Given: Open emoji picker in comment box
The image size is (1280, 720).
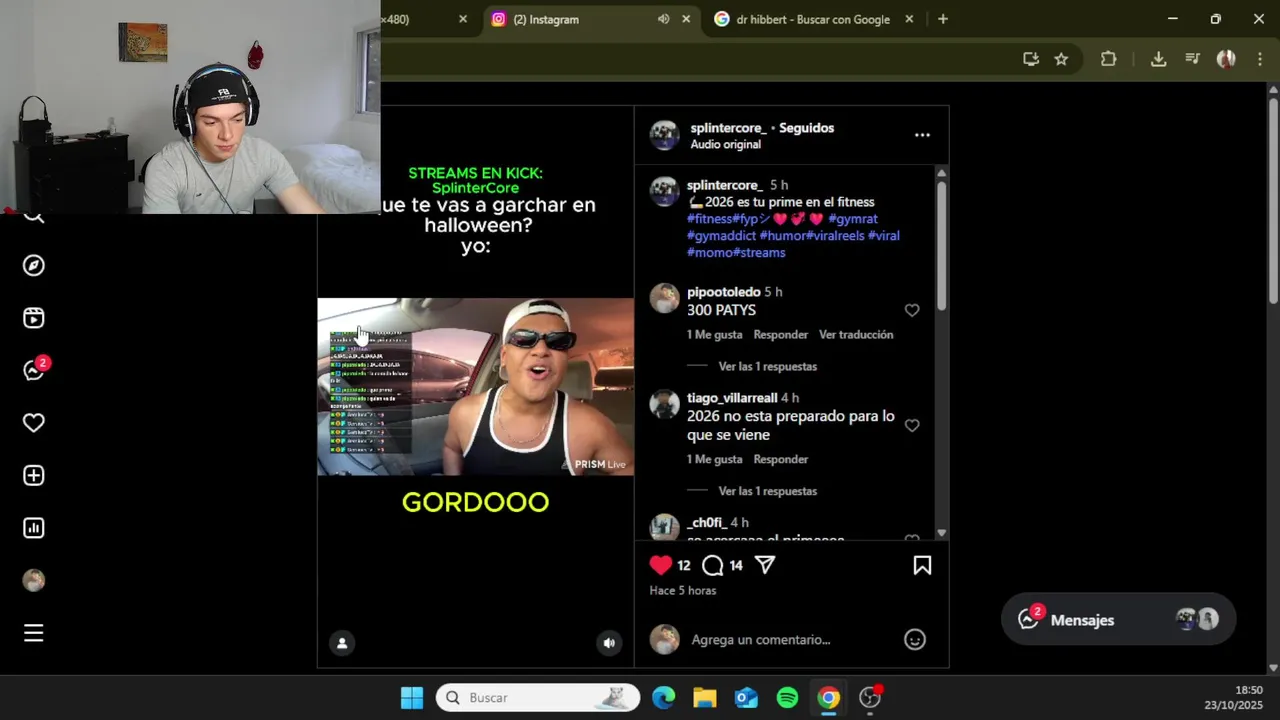Looking at the screenshot, I should pyautogui.click(x=915, y=640).
